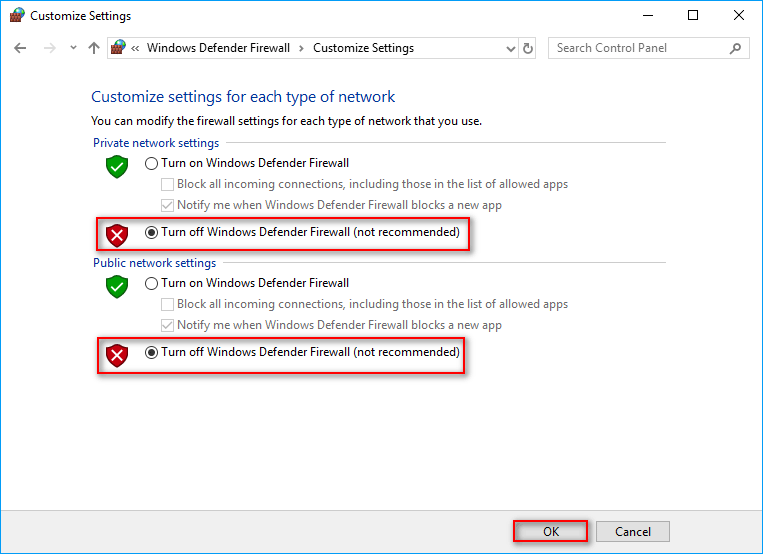Click the red shield under Private network
The image size is (763, 554).
[x=117, y=236]
